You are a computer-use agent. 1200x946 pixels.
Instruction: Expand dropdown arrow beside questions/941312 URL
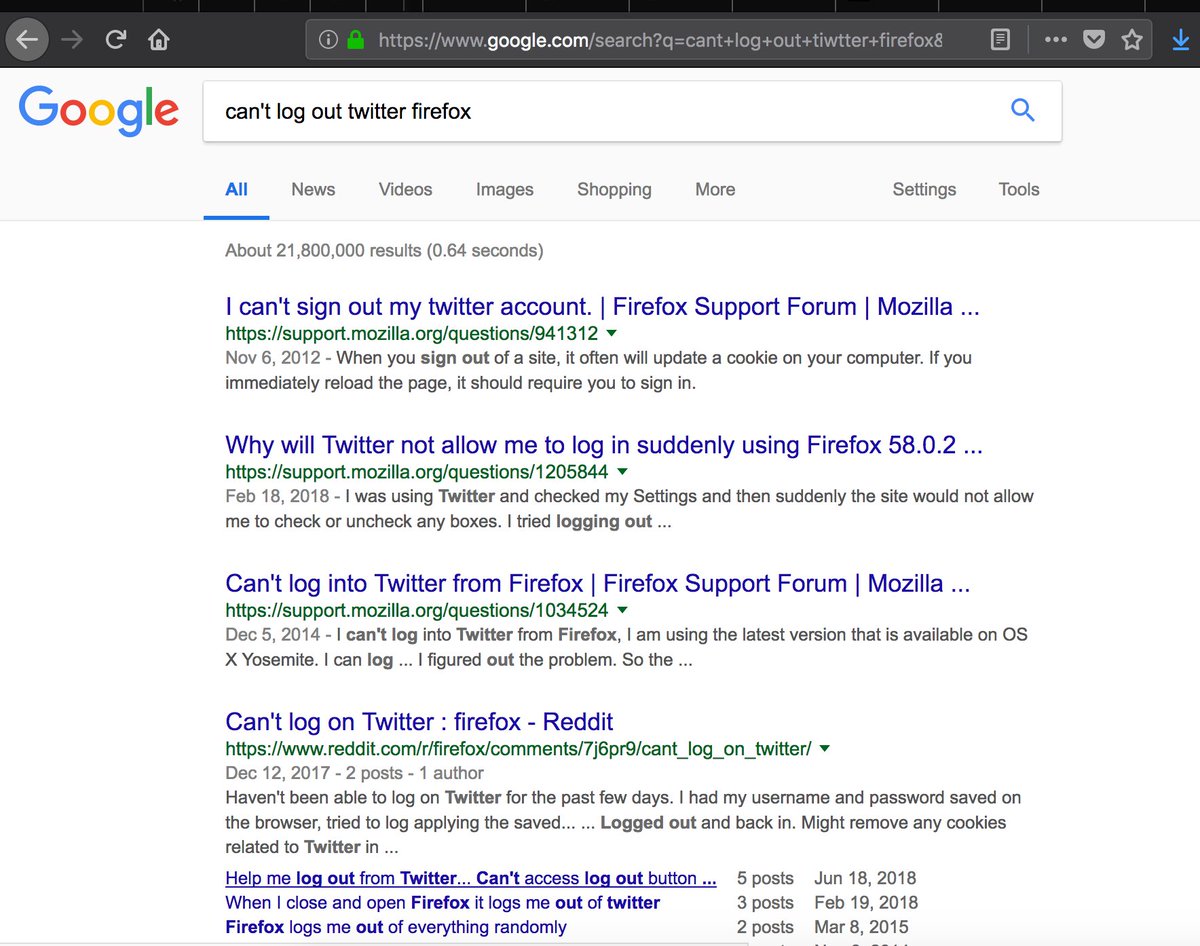click(612, 333)
